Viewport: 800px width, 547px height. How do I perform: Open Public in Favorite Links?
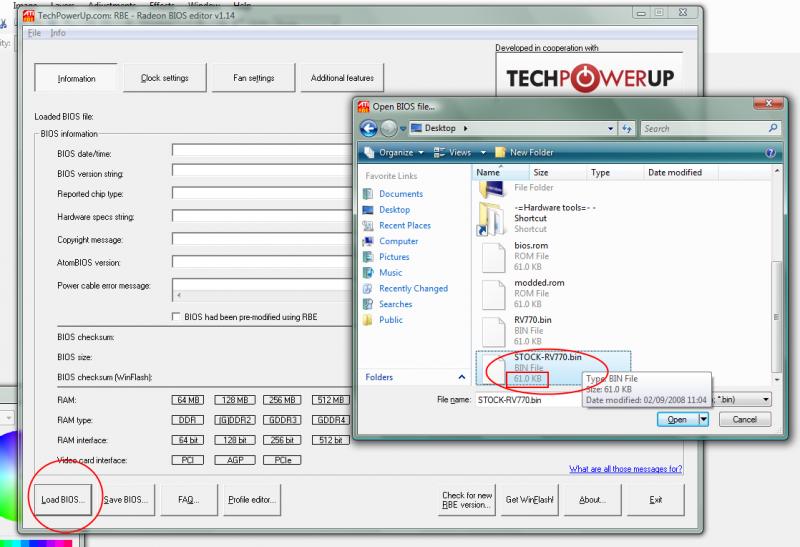click(x=391, y=320)
